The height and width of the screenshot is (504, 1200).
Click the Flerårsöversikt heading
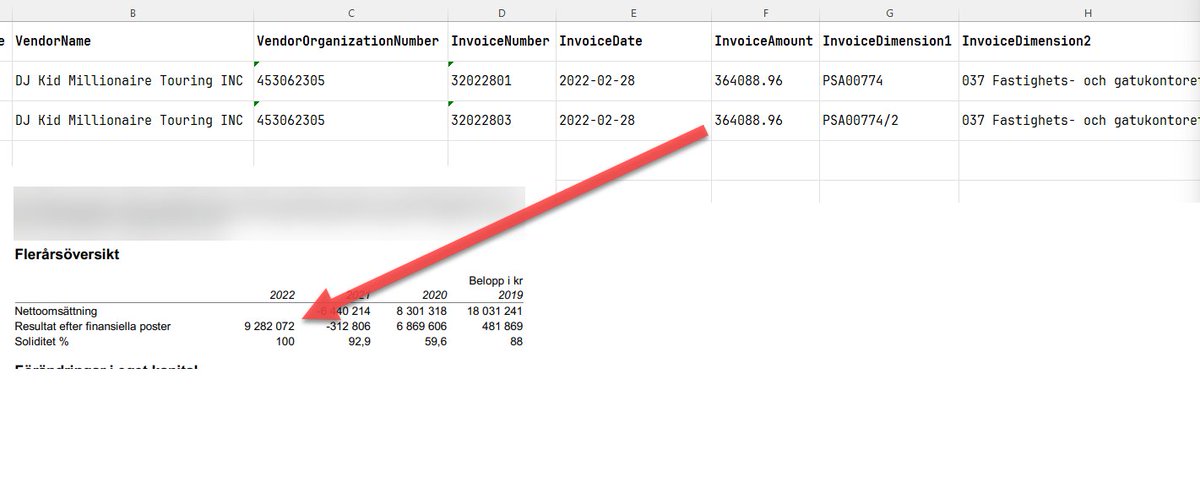(x=67, y=255)
